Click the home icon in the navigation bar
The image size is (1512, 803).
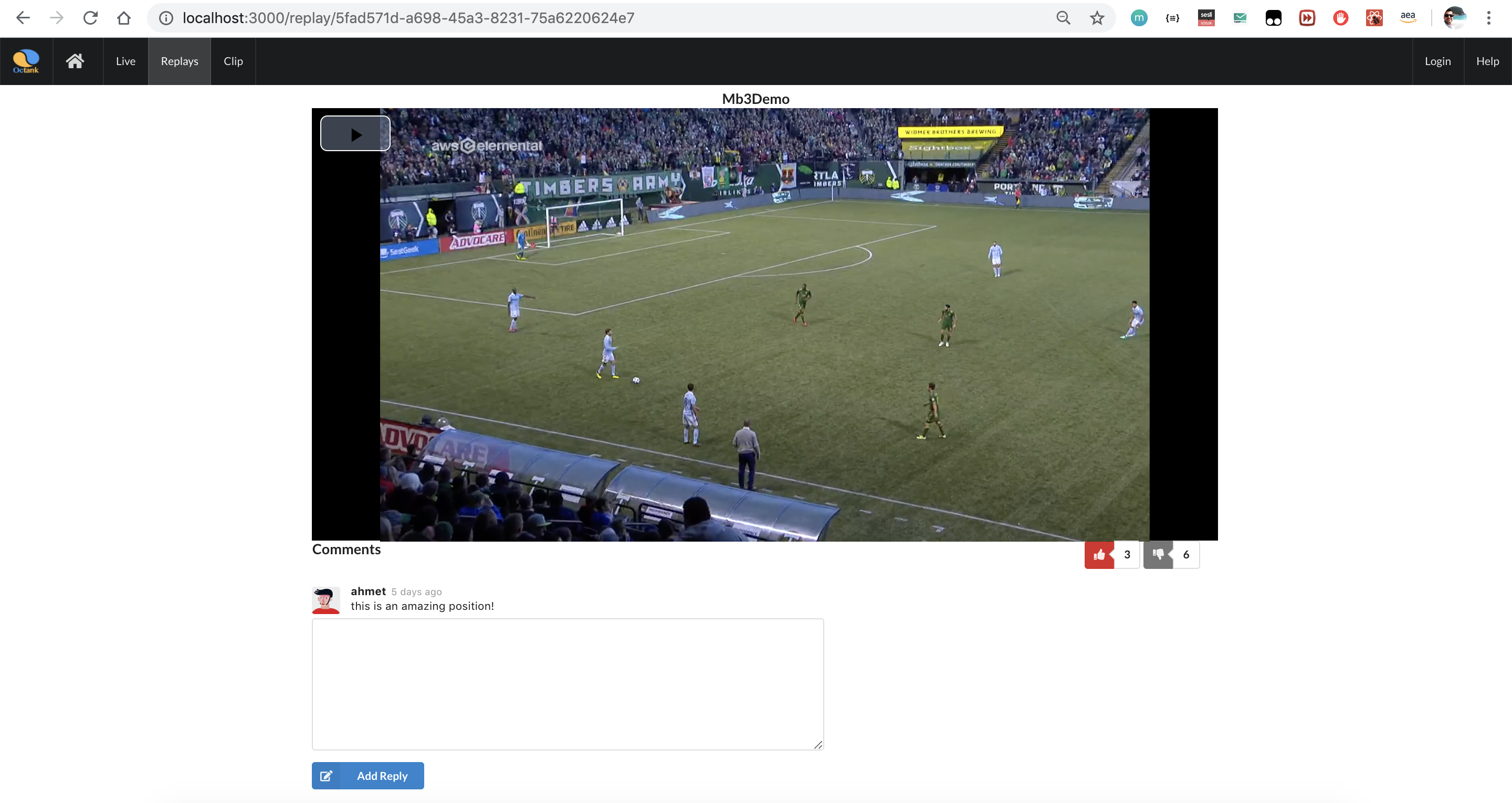click(75, 61)
